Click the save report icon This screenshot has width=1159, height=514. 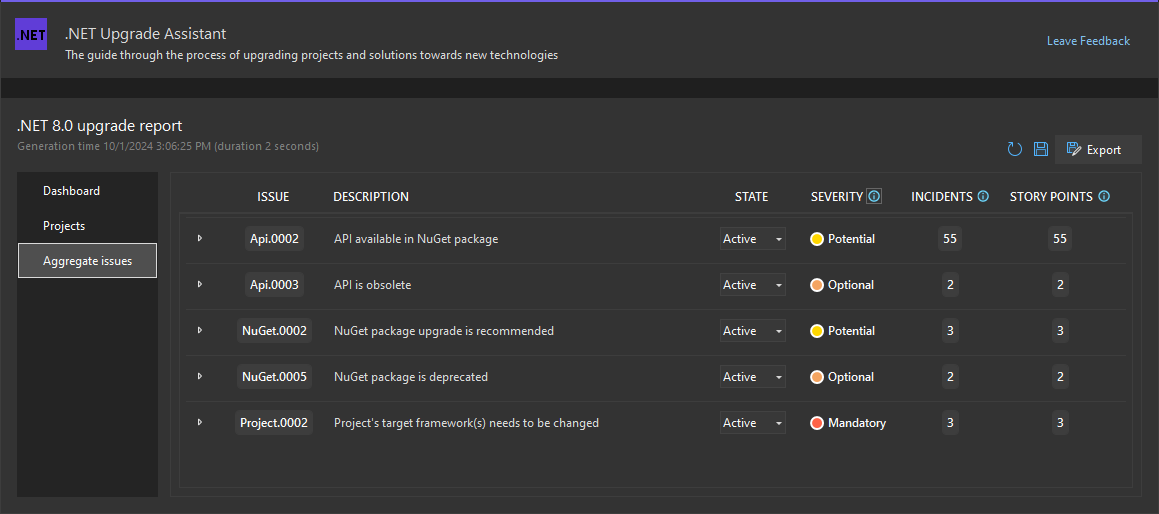pos(1041,150)
